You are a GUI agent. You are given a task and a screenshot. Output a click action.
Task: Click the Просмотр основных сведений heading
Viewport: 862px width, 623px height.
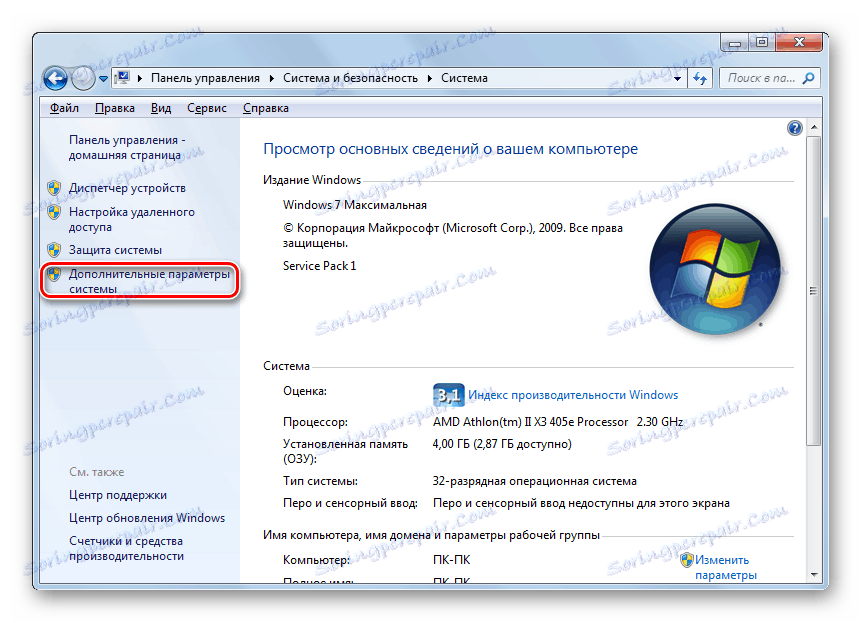450,149
